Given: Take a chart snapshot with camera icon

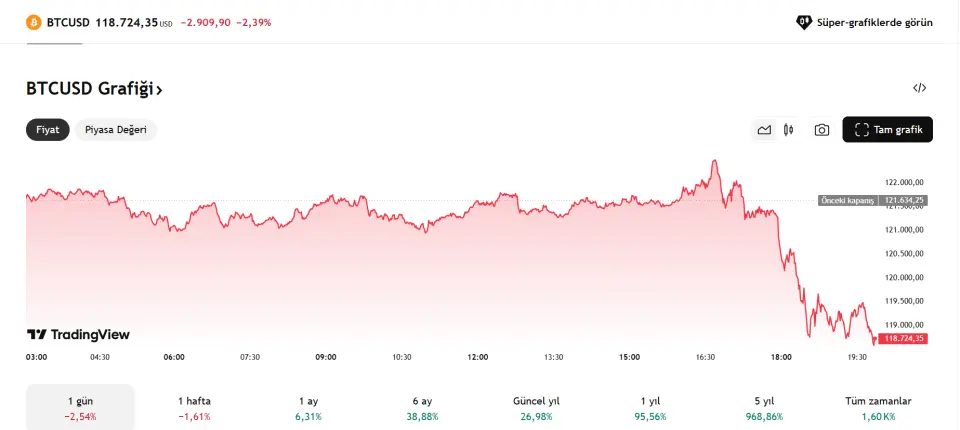Looking at the screenshot, I should pyautogui.click(x=821, y=130).
